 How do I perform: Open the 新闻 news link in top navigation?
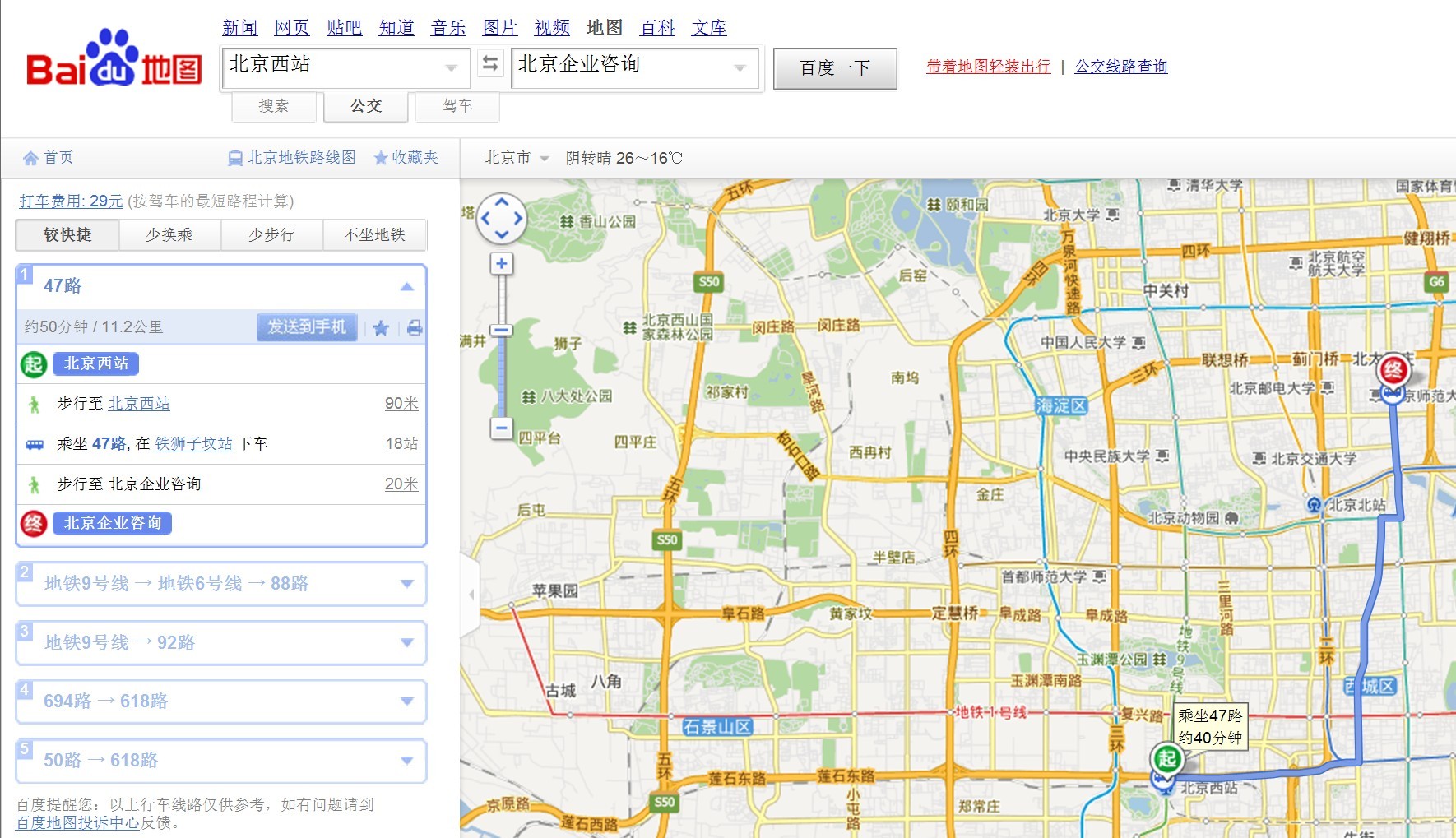(x=240, y=28)
